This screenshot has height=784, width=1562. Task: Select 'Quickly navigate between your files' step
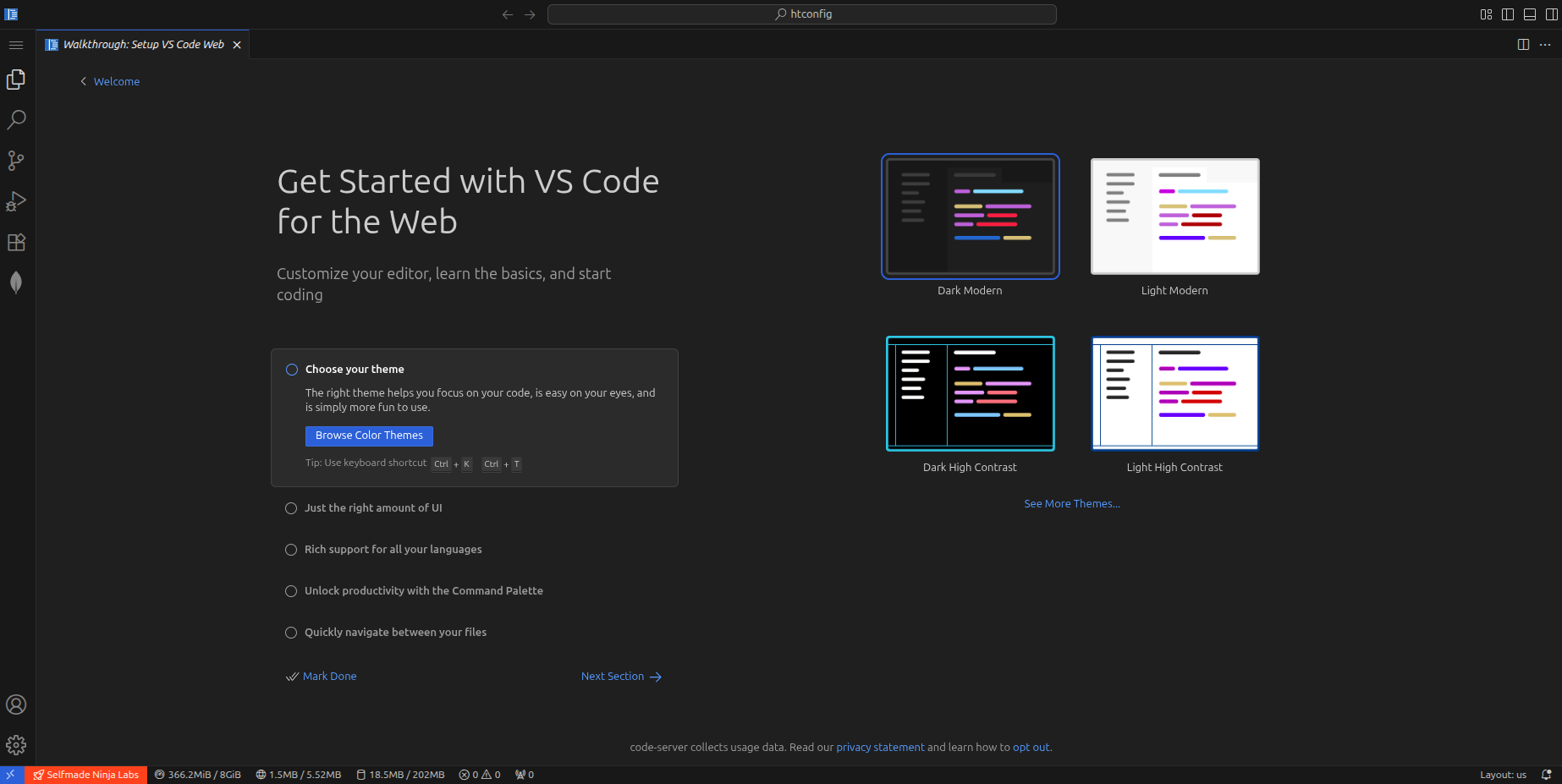click(395, 633)
